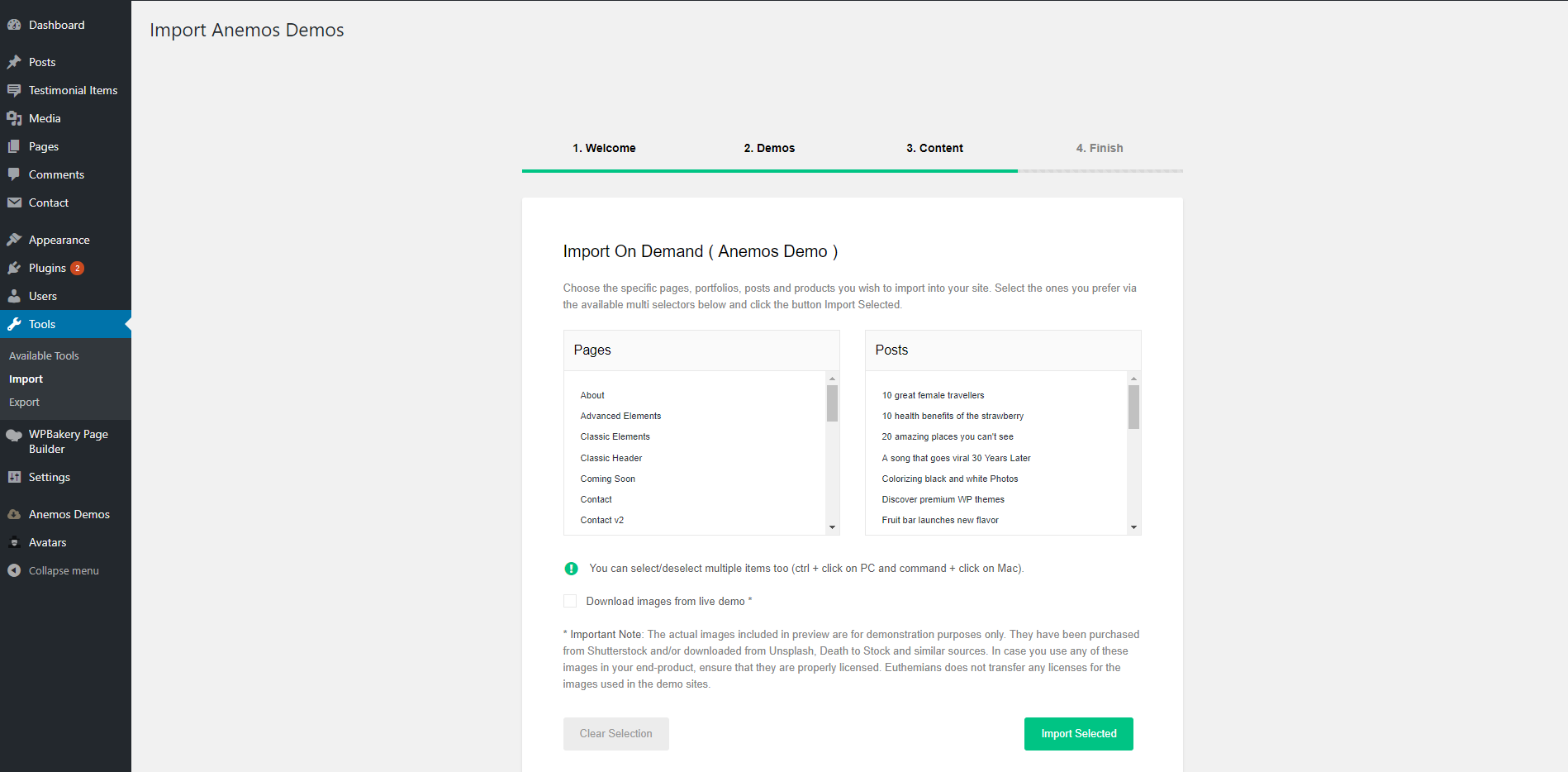Image resolution: width=1568 pixels, height=772 pixels.
Task: Open Media menu label in sidebar
Action: click(x=45, y=118)
